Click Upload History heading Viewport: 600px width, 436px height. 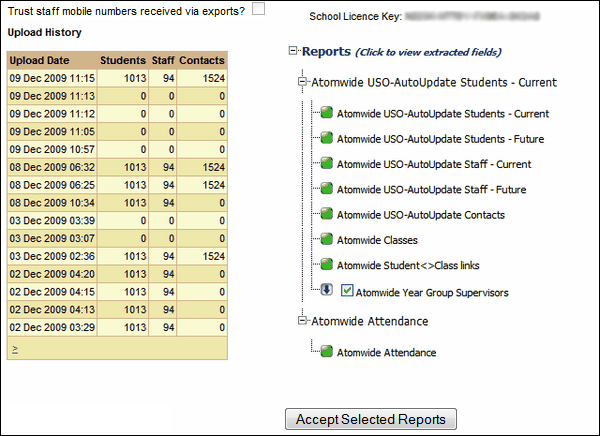[x=44, y=33]
